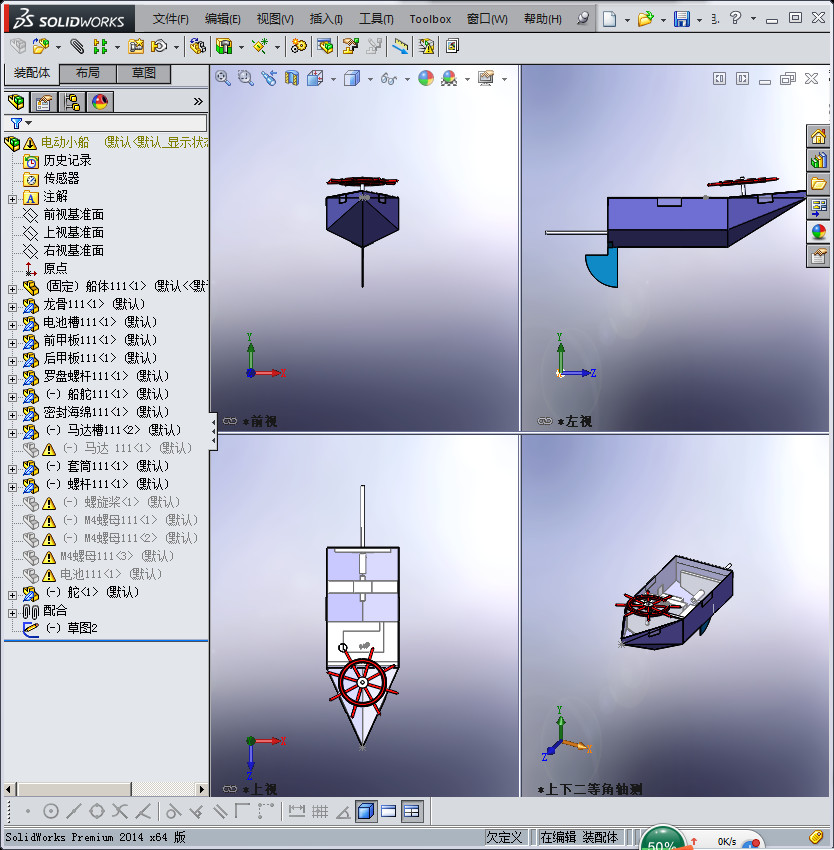Viewport: 834px width, 850px height.
Task: Switch to the 草图 tab
Action: click(144, 73)
